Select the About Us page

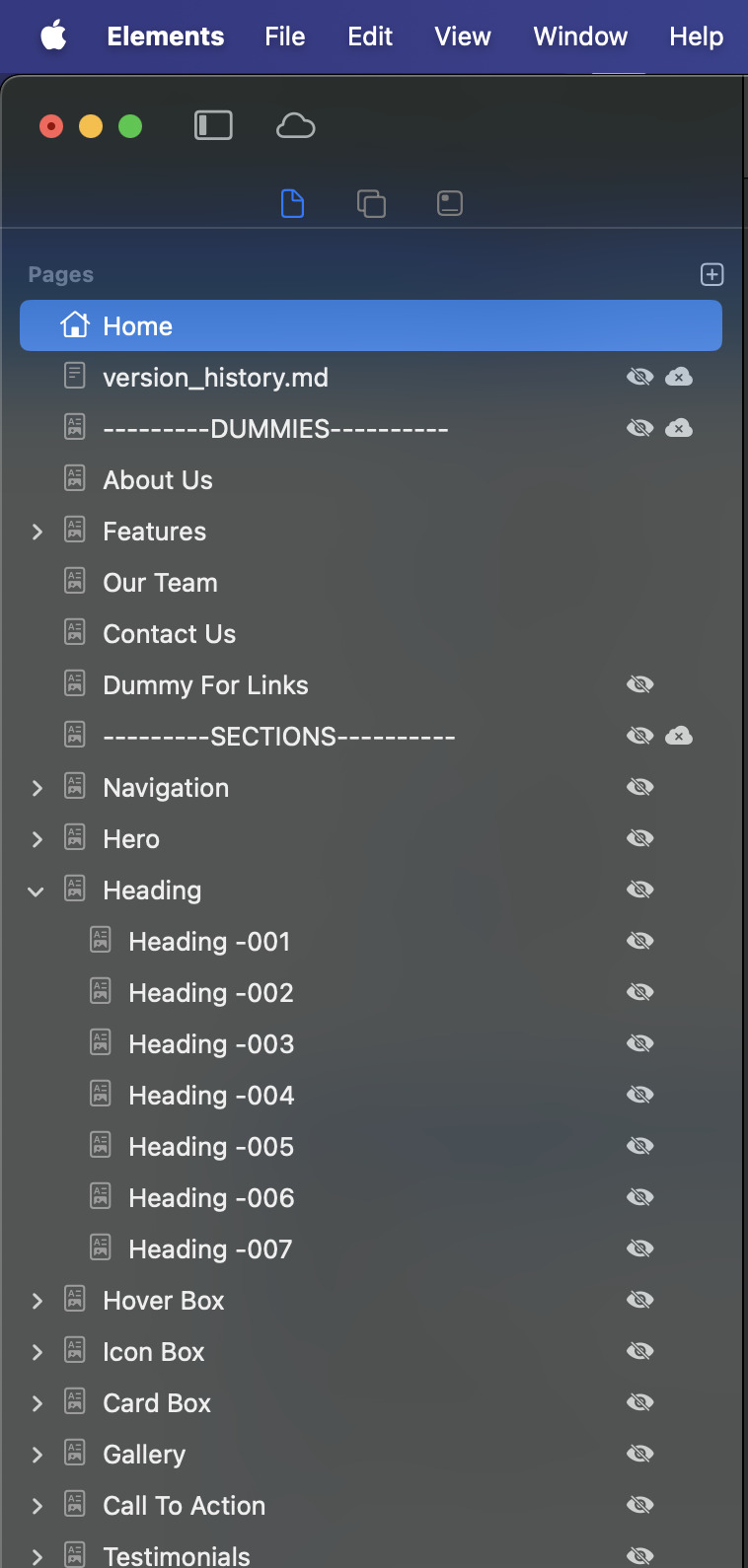coord(158,480)
